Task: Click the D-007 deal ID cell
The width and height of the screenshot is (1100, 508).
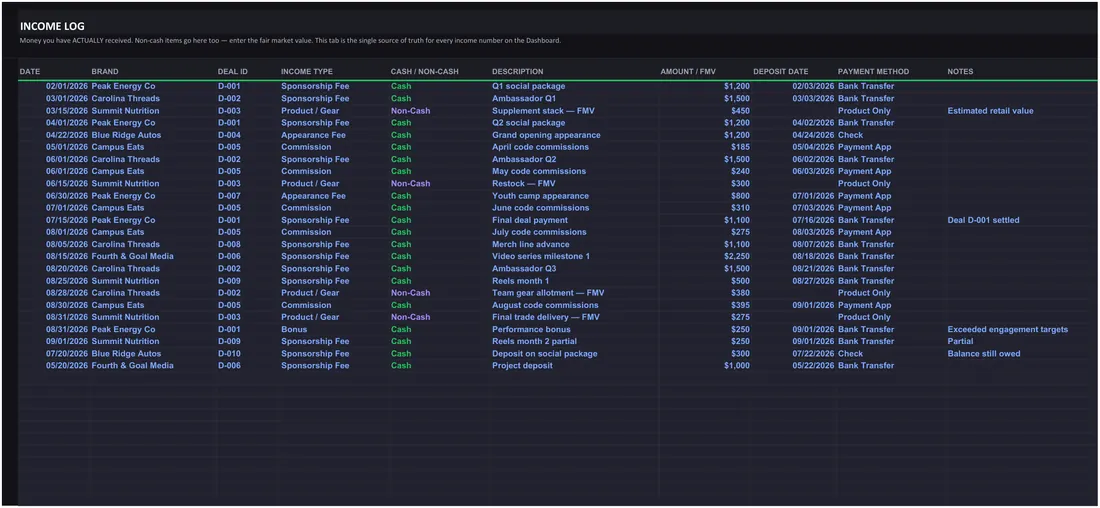Action: pyautogui.click(x=229, y=196)
